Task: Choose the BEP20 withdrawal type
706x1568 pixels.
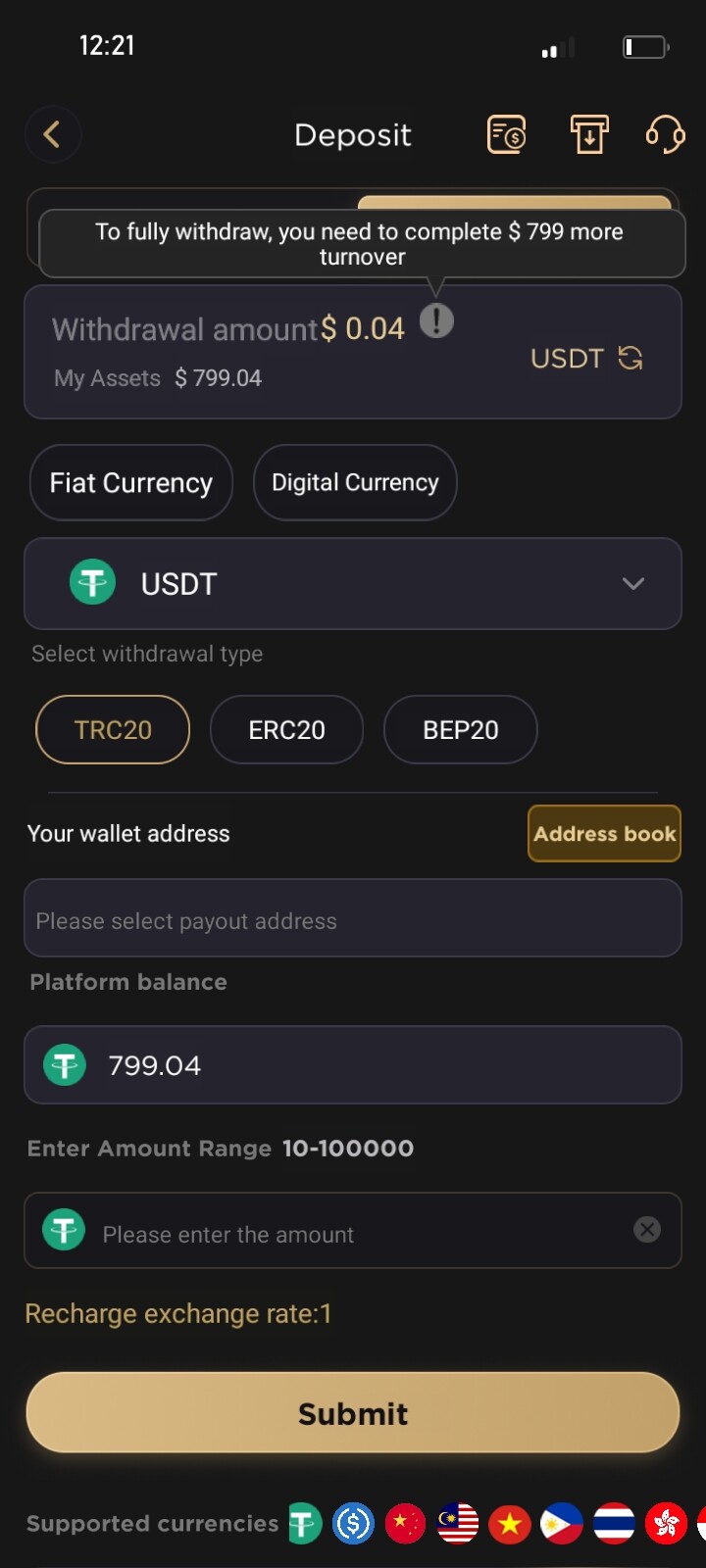Action: point(460,730)
